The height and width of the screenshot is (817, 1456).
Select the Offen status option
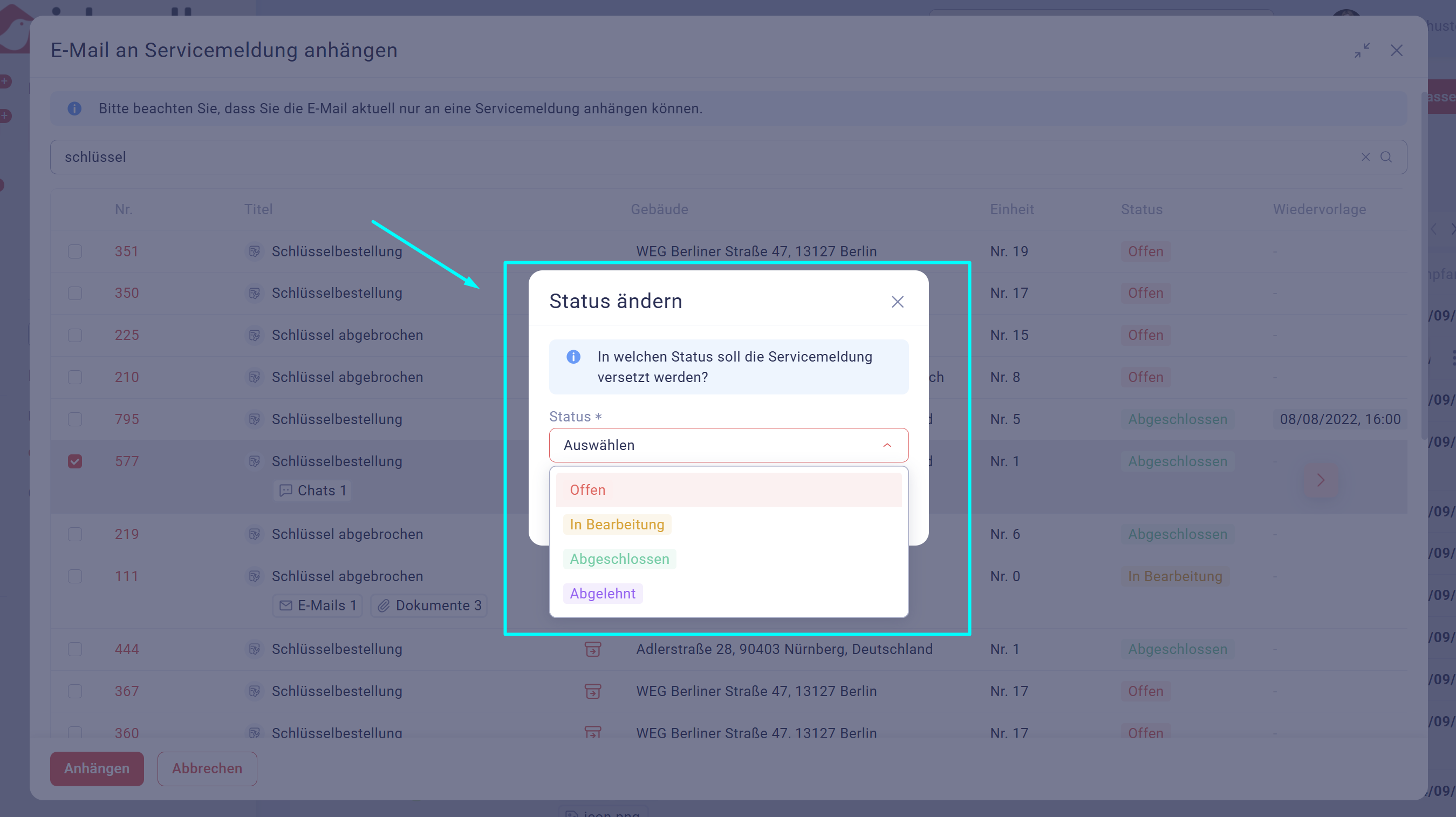click(728, 489)
